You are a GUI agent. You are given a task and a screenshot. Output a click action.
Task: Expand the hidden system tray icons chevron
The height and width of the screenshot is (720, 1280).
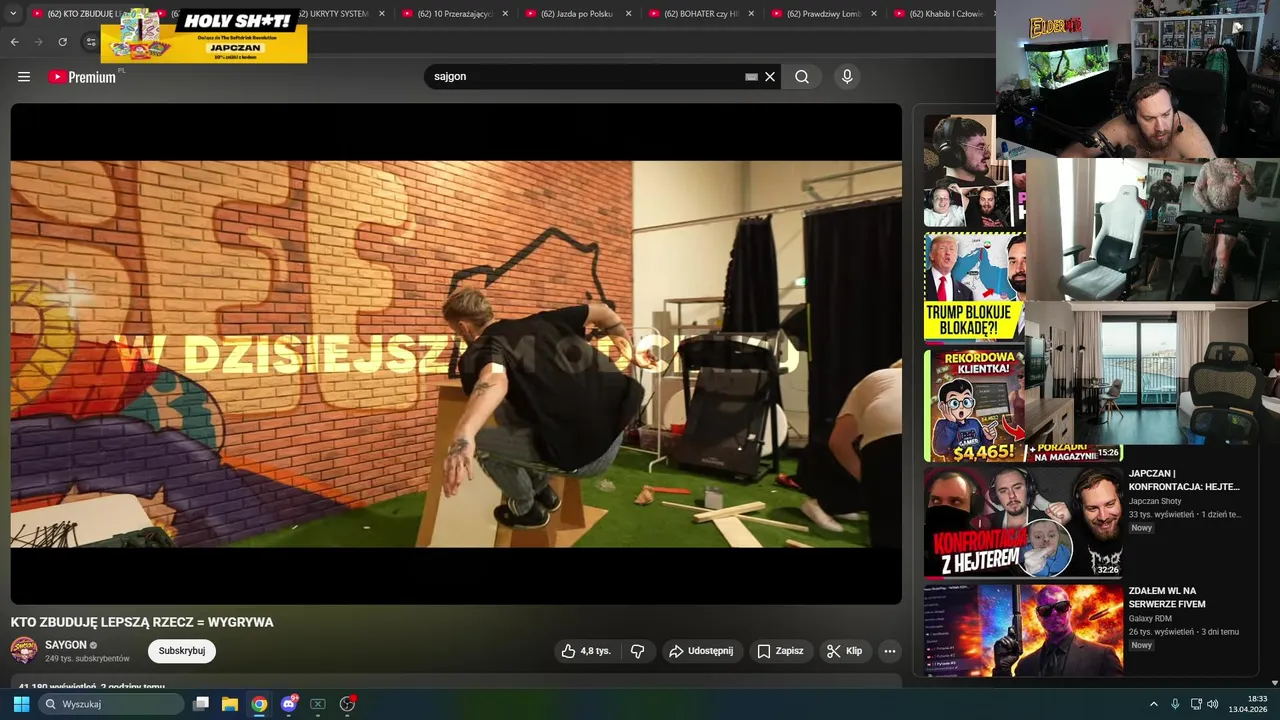1153,704
